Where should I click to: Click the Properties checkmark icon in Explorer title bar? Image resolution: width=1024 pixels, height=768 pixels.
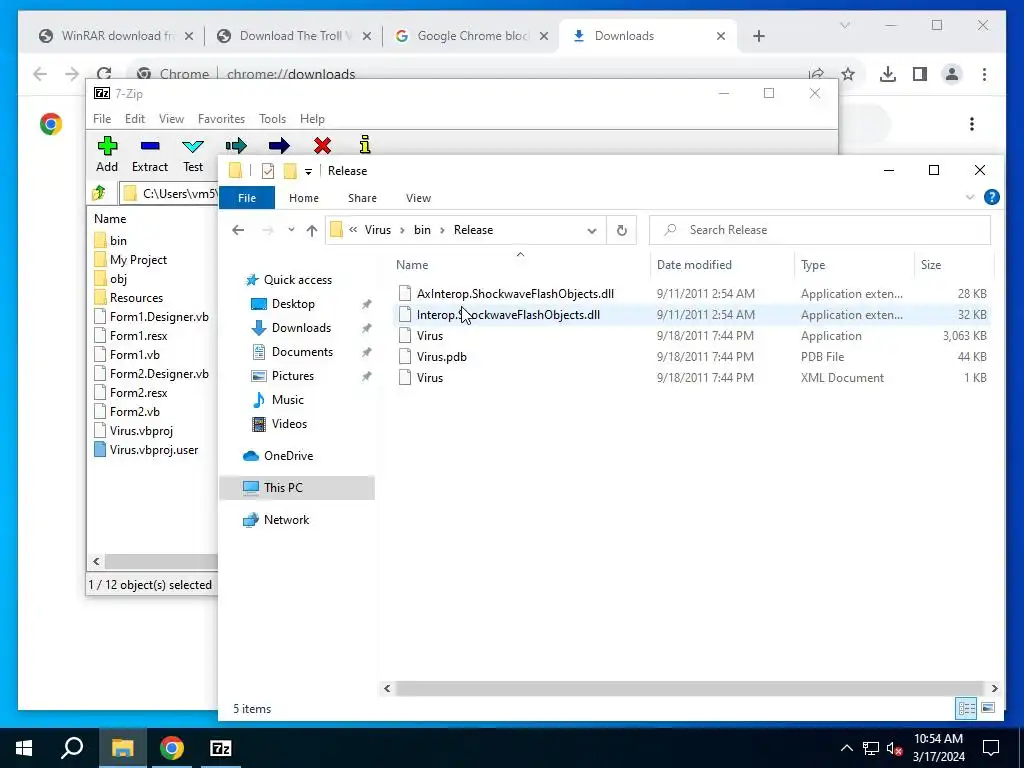coord(268,171)
